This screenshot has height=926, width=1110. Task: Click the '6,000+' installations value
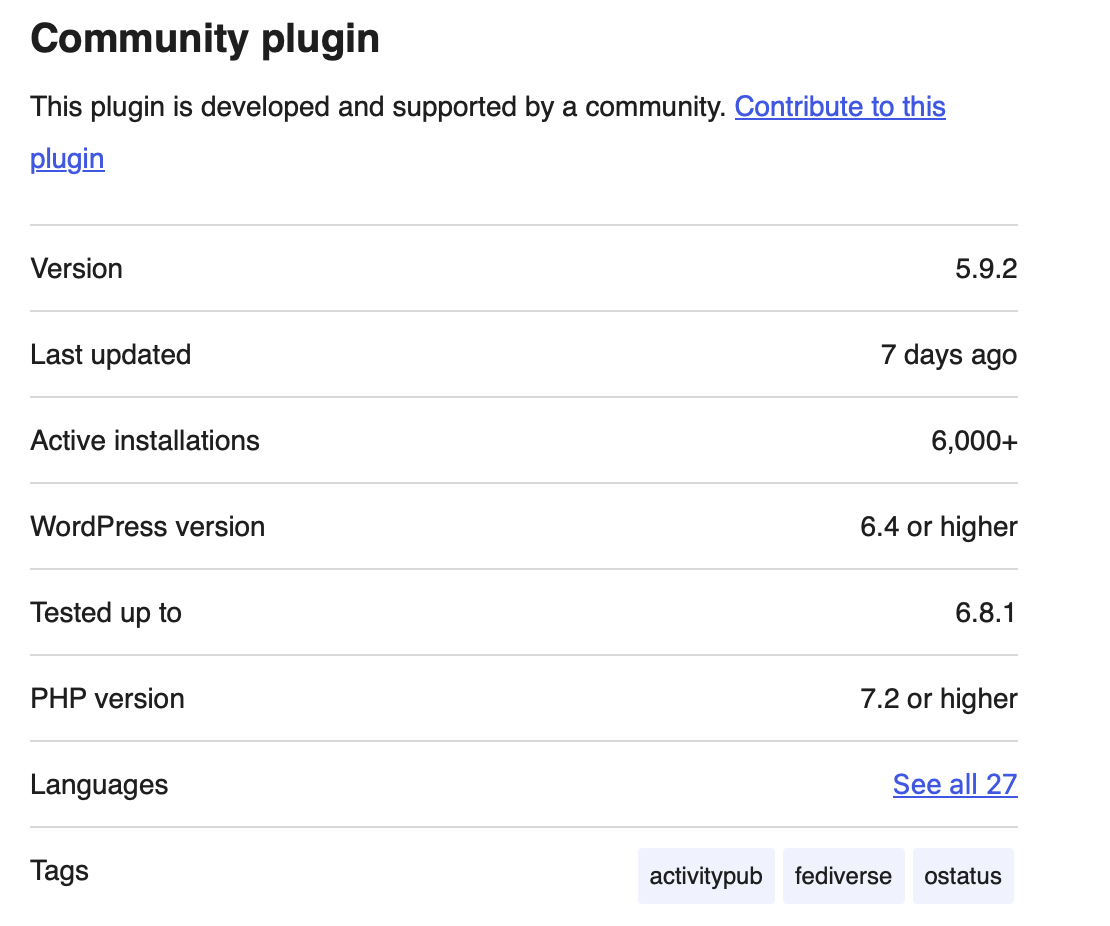point(974,441)
